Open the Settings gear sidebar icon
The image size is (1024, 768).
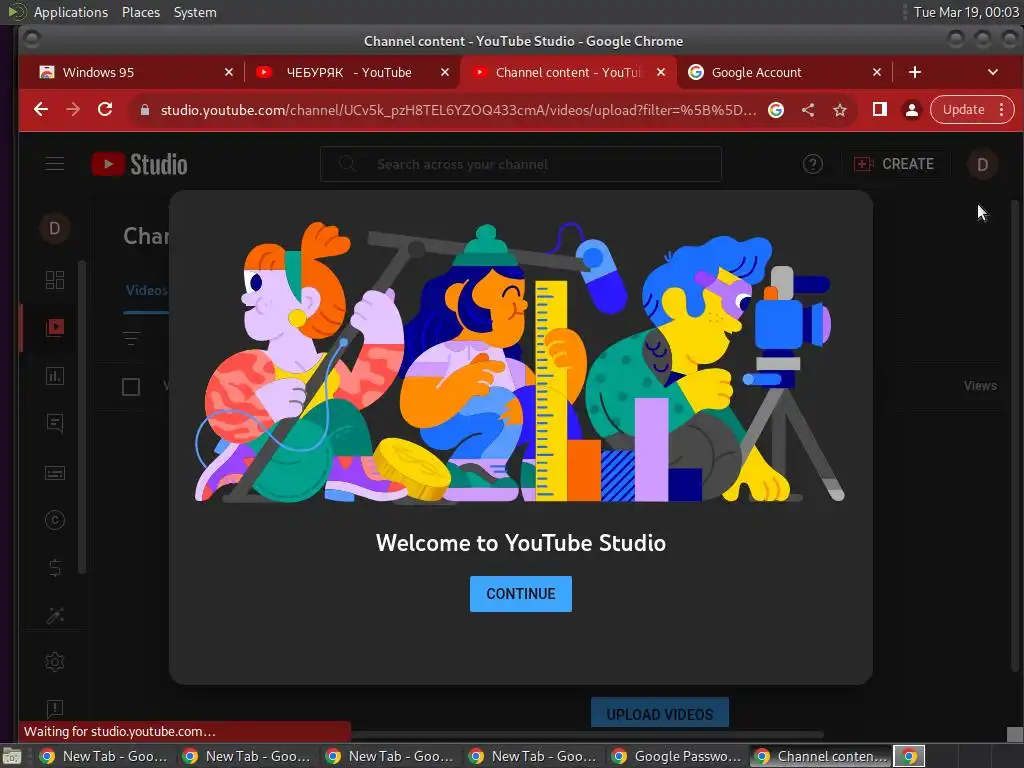pos(55,662)
